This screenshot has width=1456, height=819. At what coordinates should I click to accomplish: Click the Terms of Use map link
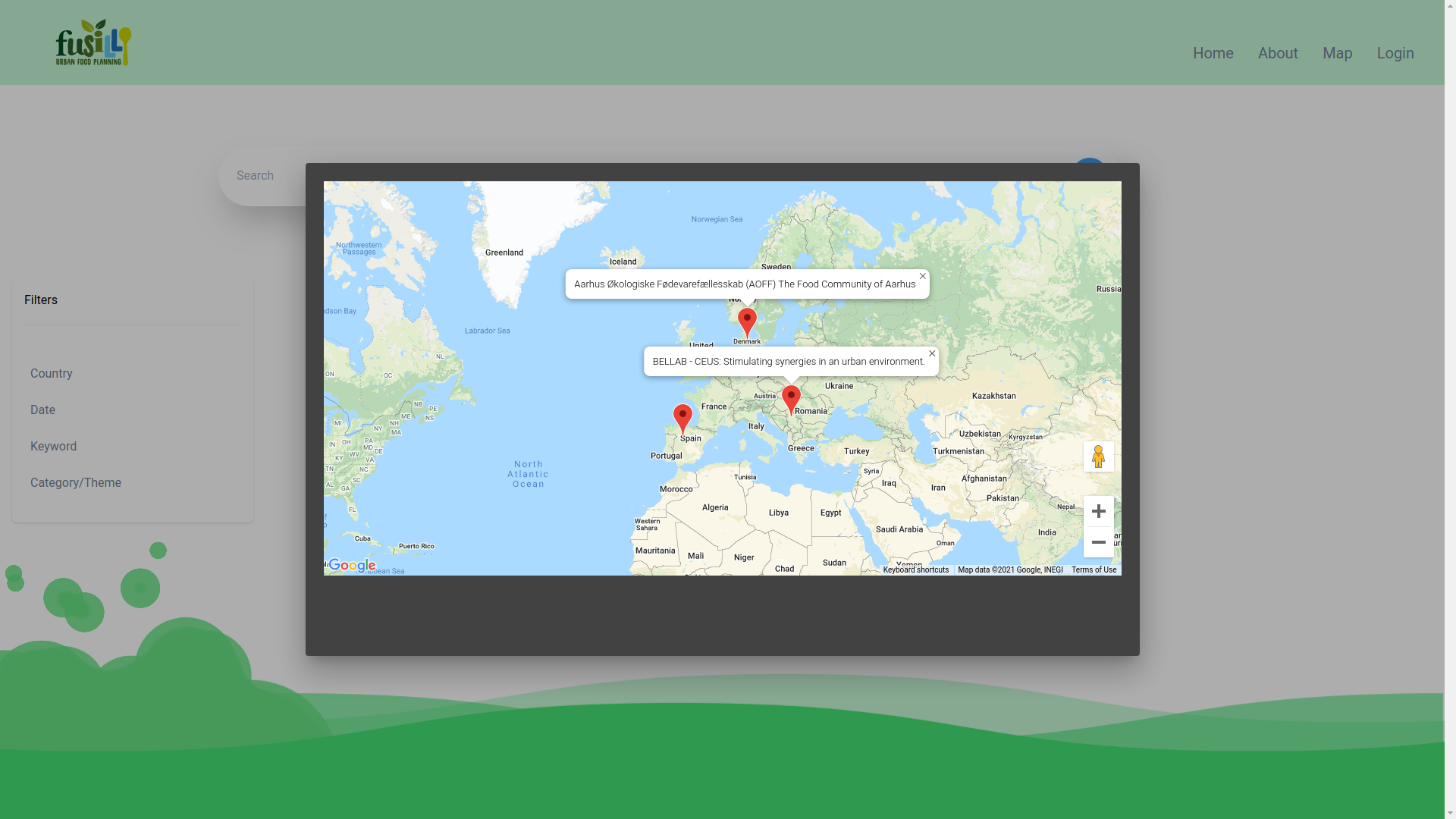pyautogui.click(x=1094, y=569)
